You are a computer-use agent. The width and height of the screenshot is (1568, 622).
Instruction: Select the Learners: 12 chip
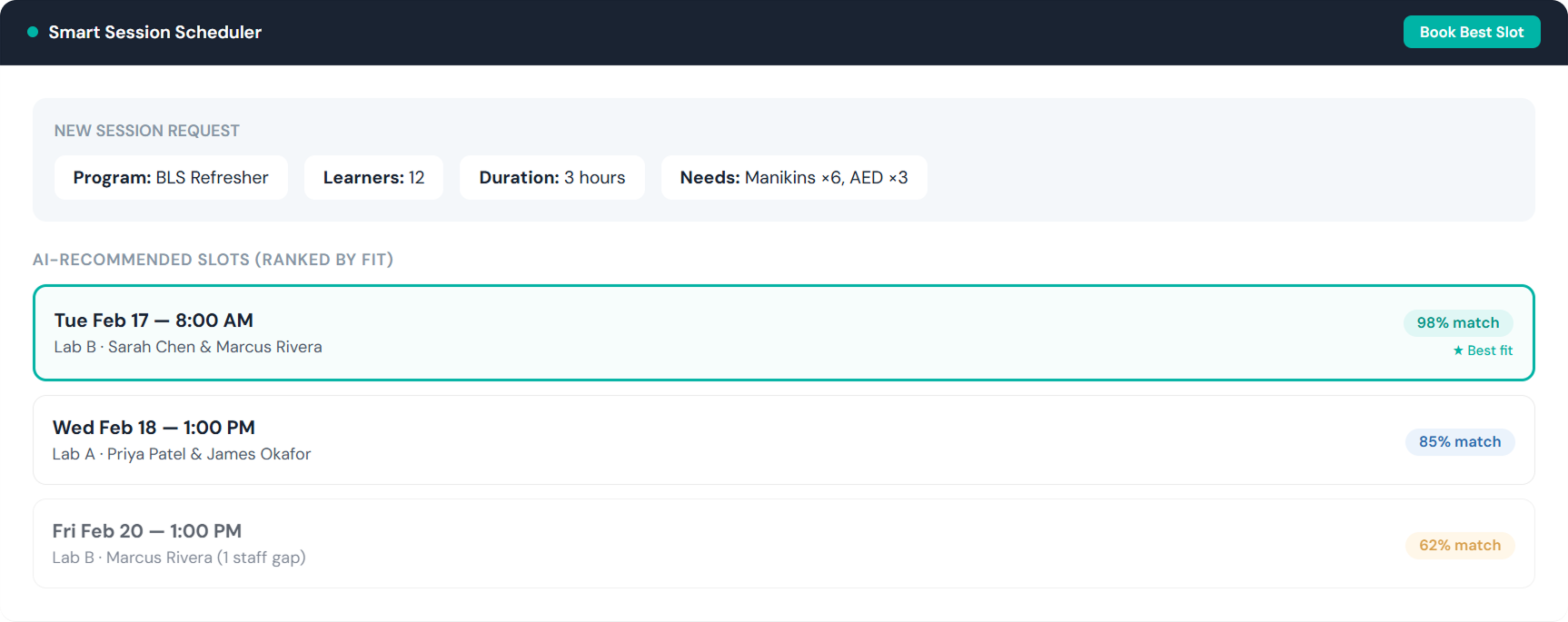[373, 177]
